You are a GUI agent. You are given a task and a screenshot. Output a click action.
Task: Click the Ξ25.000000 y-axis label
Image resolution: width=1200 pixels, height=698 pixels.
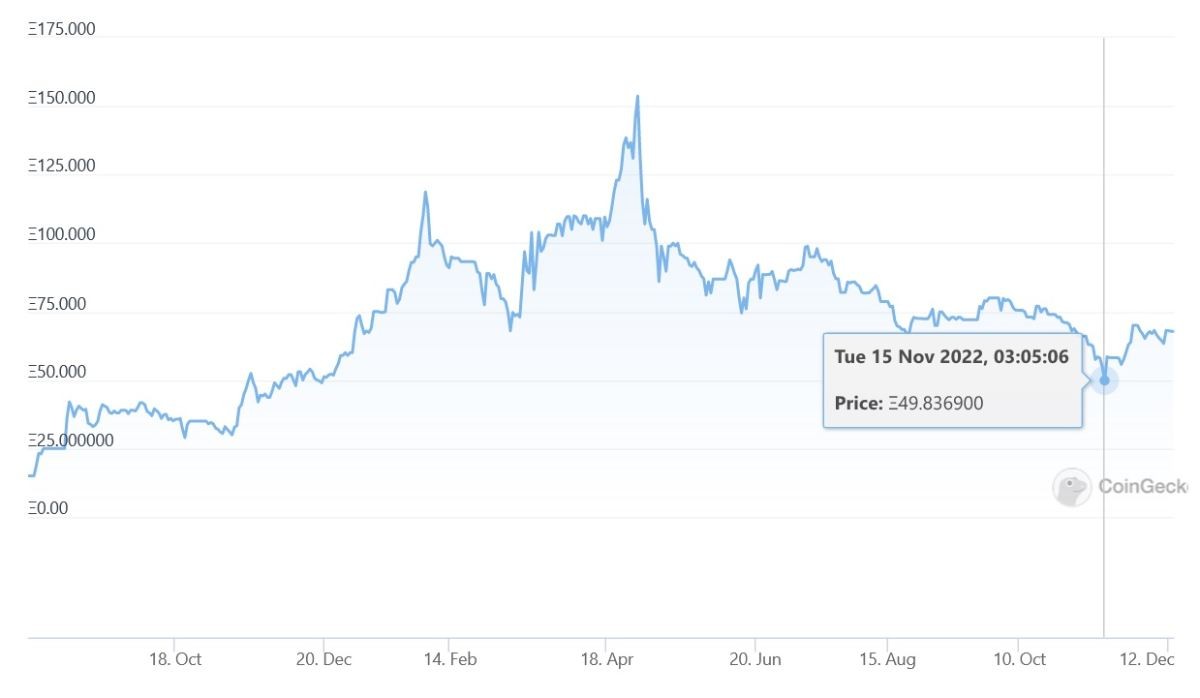point(70,440)
